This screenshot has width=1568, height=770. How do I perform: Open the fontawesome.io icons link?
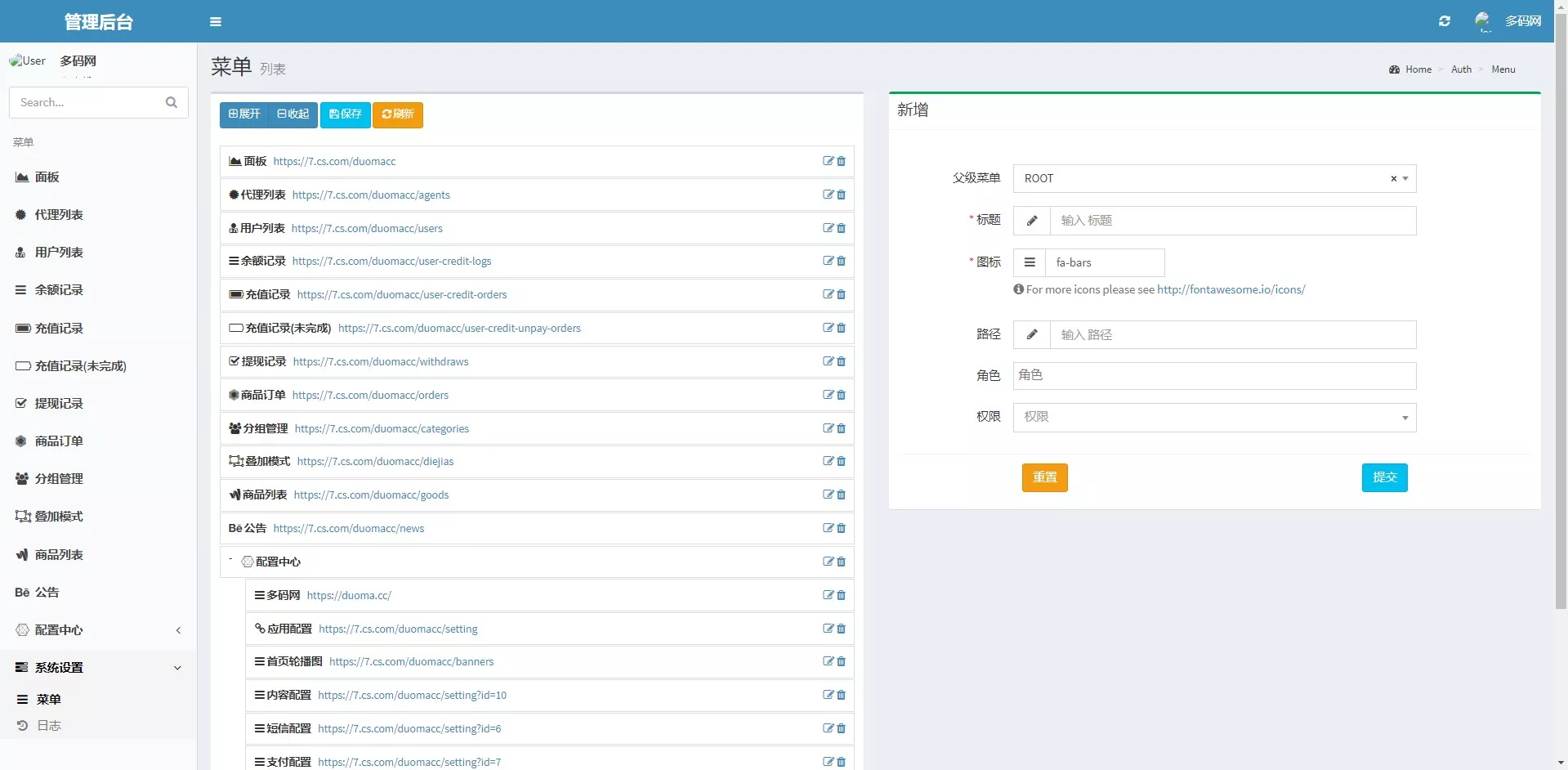[x=1231, y=289]
